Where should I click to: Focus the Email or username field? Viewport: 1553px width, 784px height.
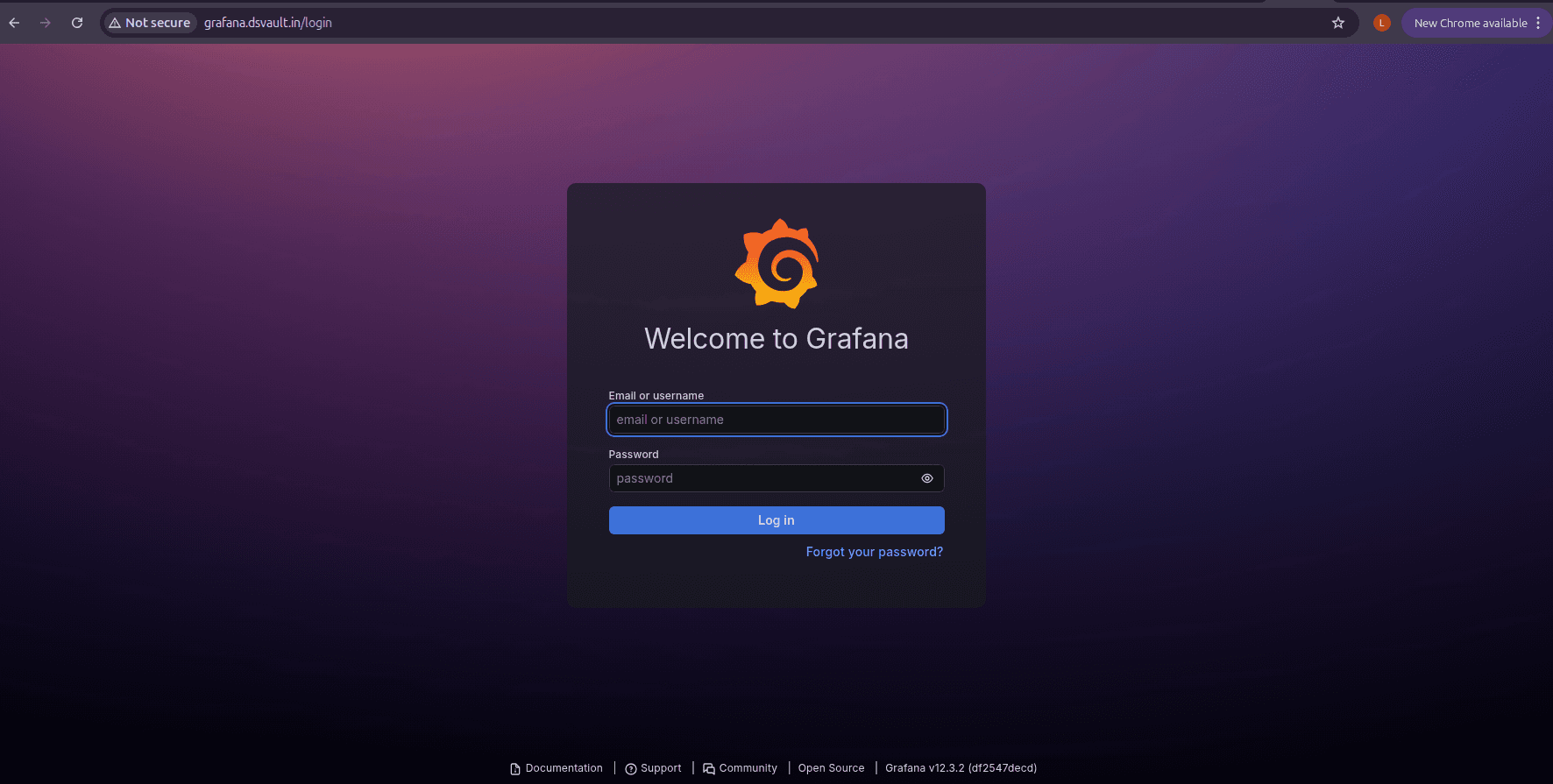[x=776, y=420]
